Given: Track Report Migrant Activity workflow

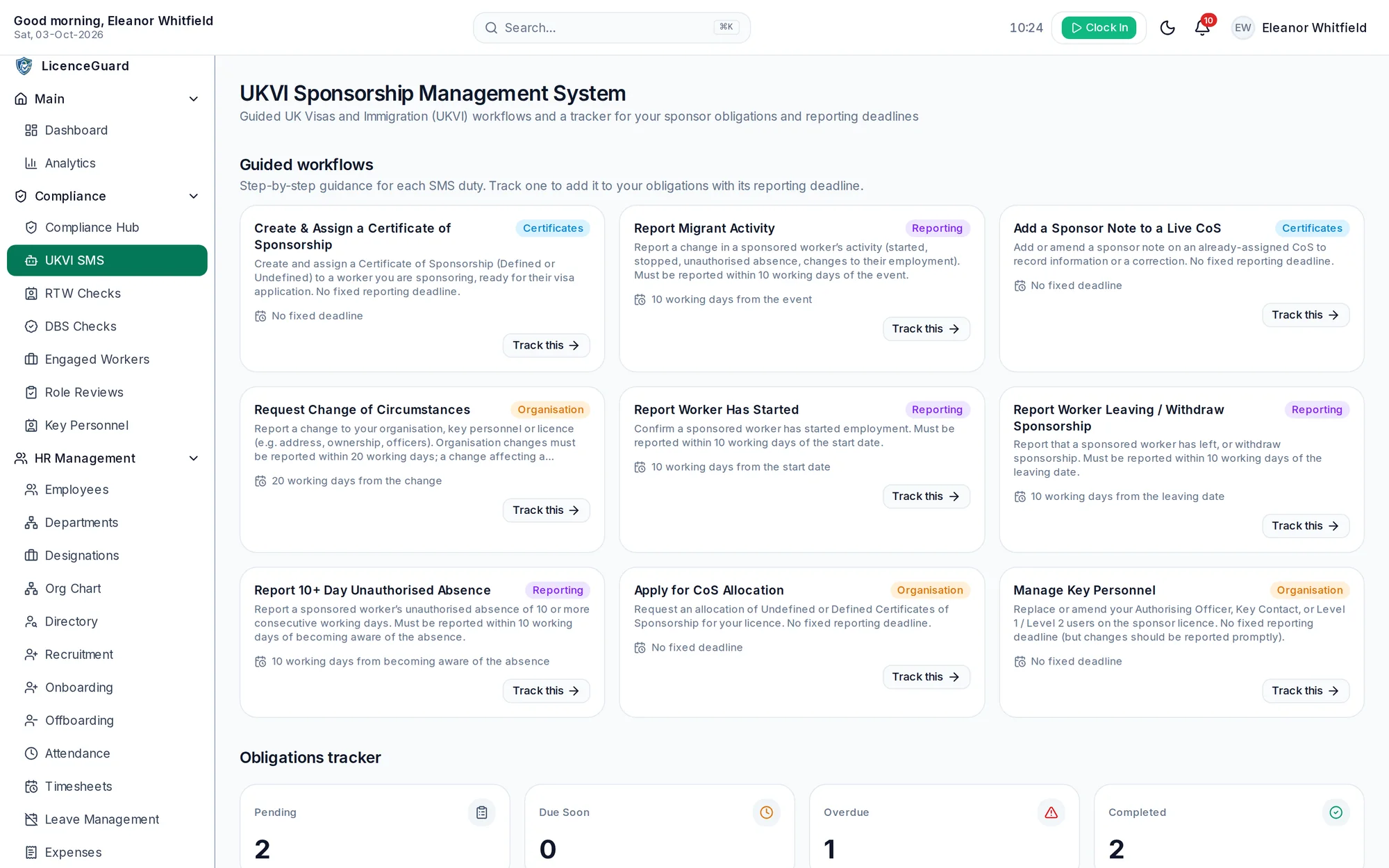Looking at the screenshot, I should tap(926, 329).
